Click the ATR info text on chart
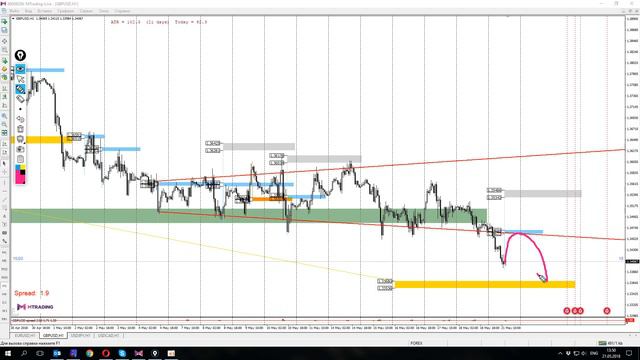 [x=159, y=22]
